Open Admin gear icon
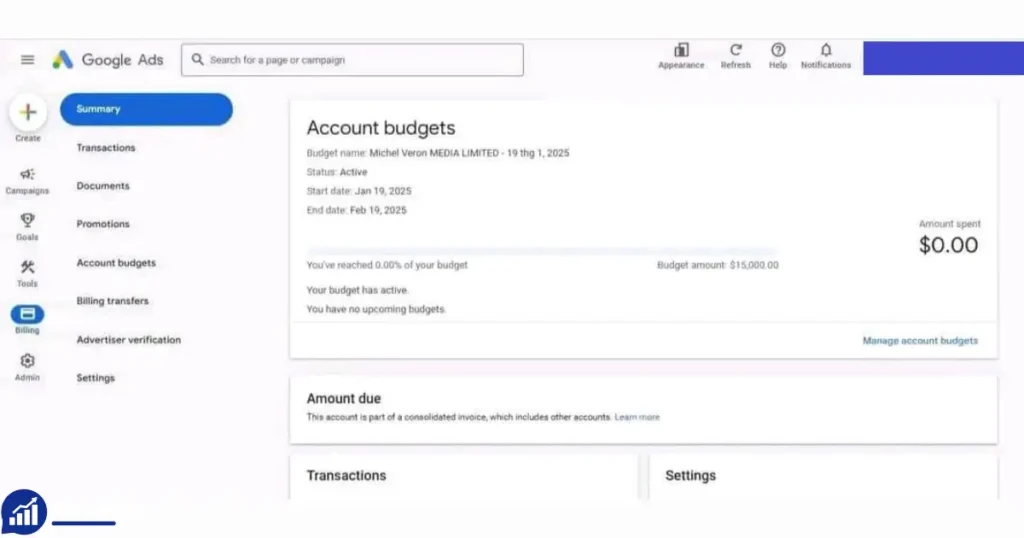 pos(27,361)
